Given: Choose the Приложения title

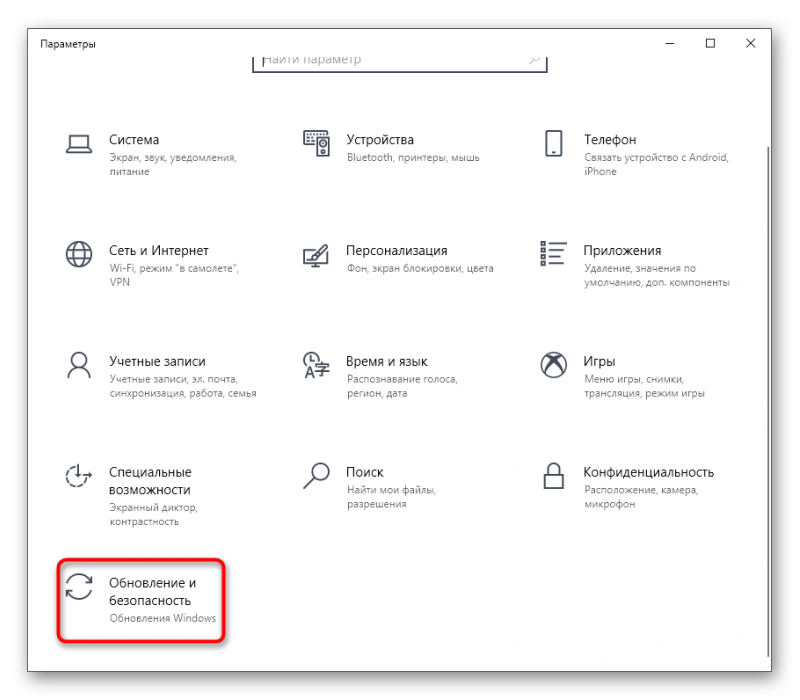Looking at the screenshot, I should (622, 251).
